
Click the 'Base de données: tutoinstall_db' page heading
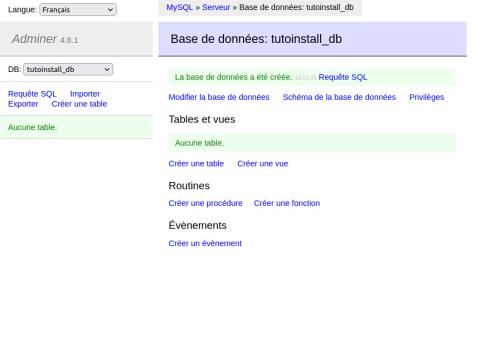(x=256, y=39)
